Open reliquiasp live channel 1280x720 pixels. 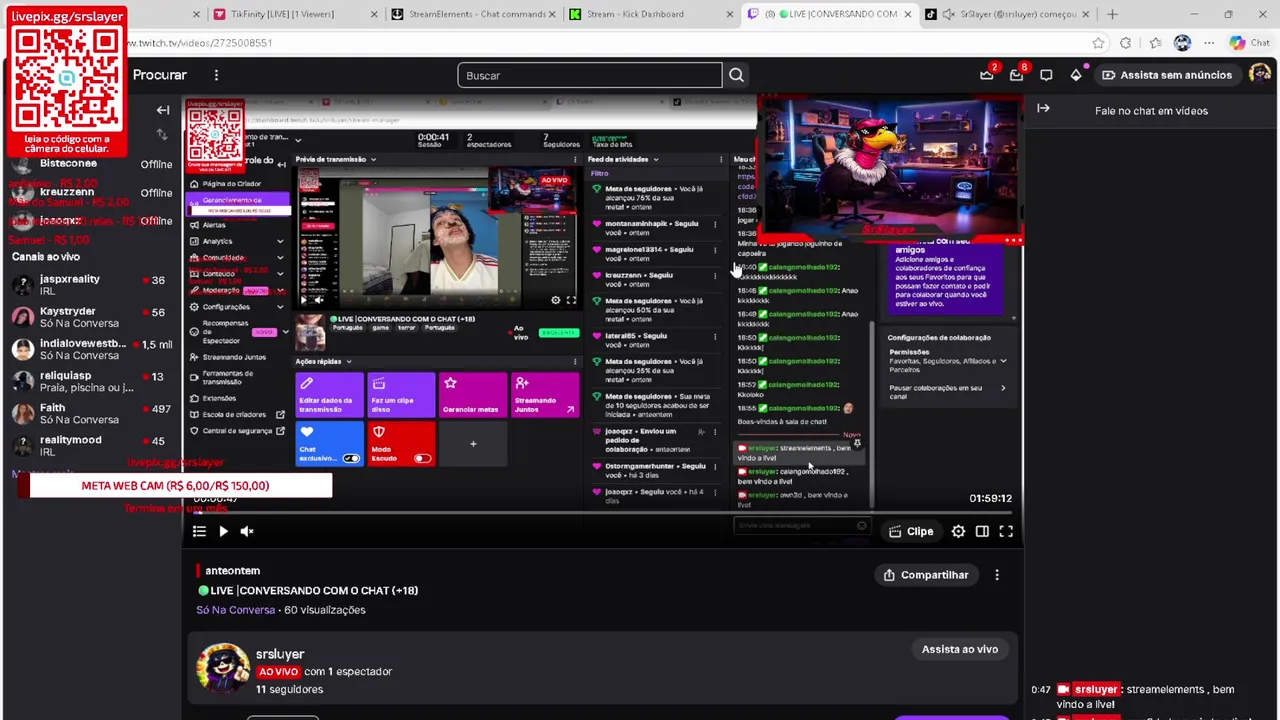[90, 381]
